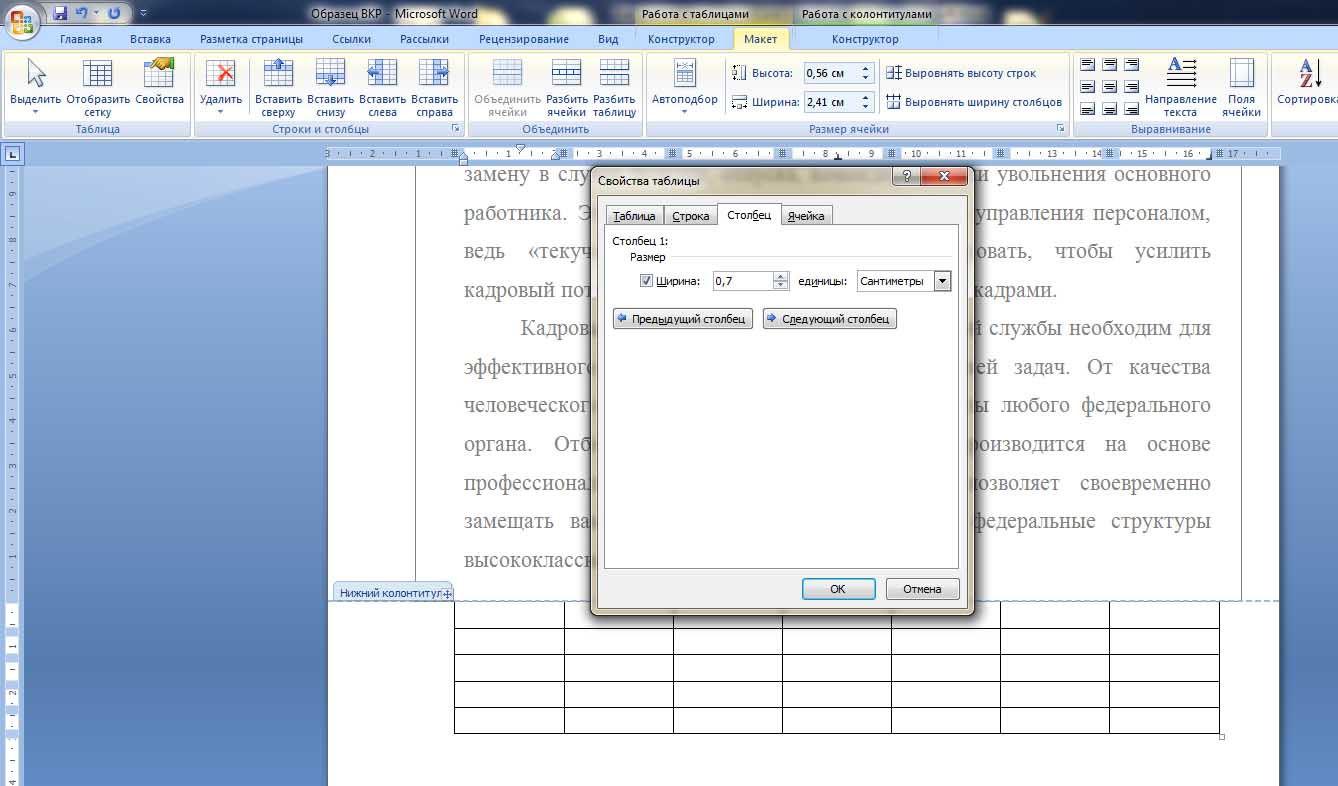Screen dimensions: 1338x786
Task: Switch to the Строка tab in dialog
Action: (x=690, y=216)
